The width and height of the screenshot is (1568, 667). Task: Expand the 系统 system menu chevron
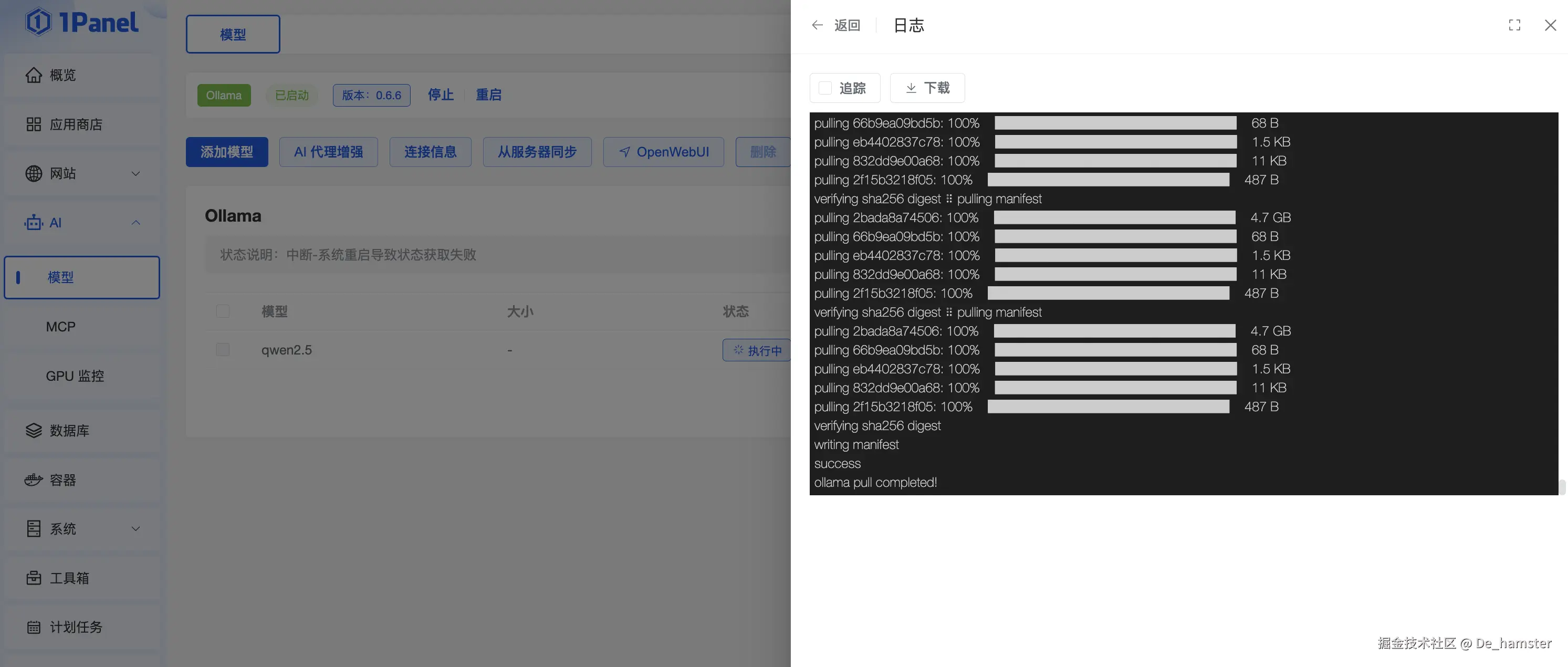(135, 529)
